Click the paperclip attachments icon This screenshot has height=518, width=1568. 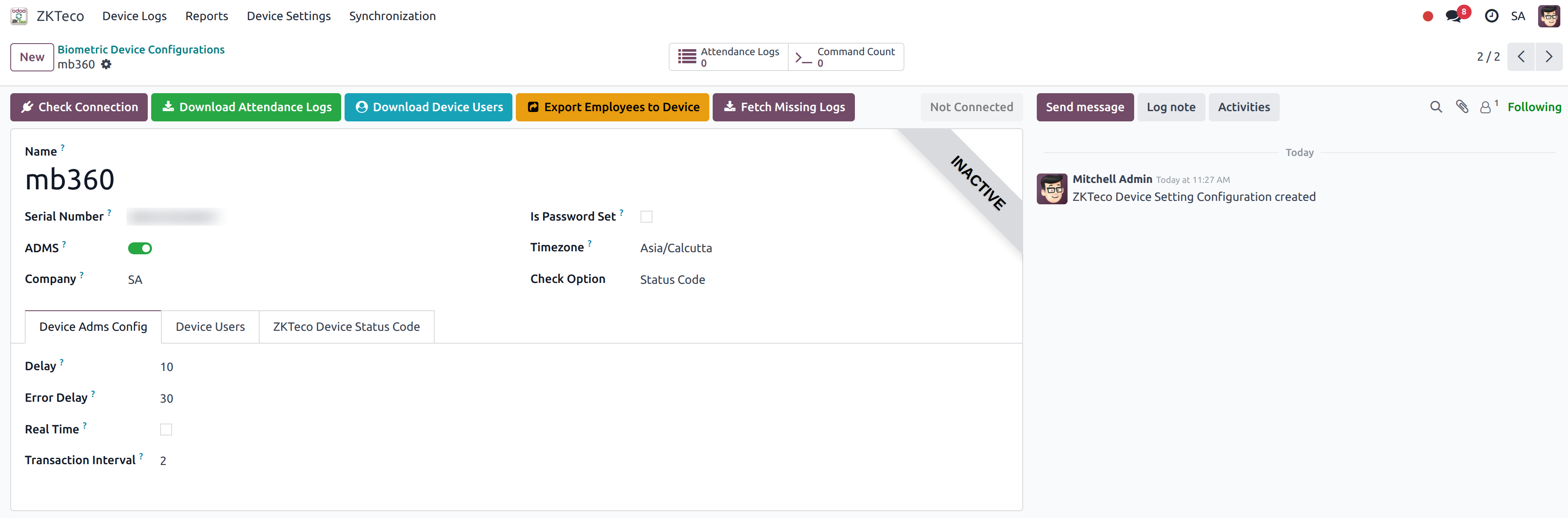[x=1462, y=107]
